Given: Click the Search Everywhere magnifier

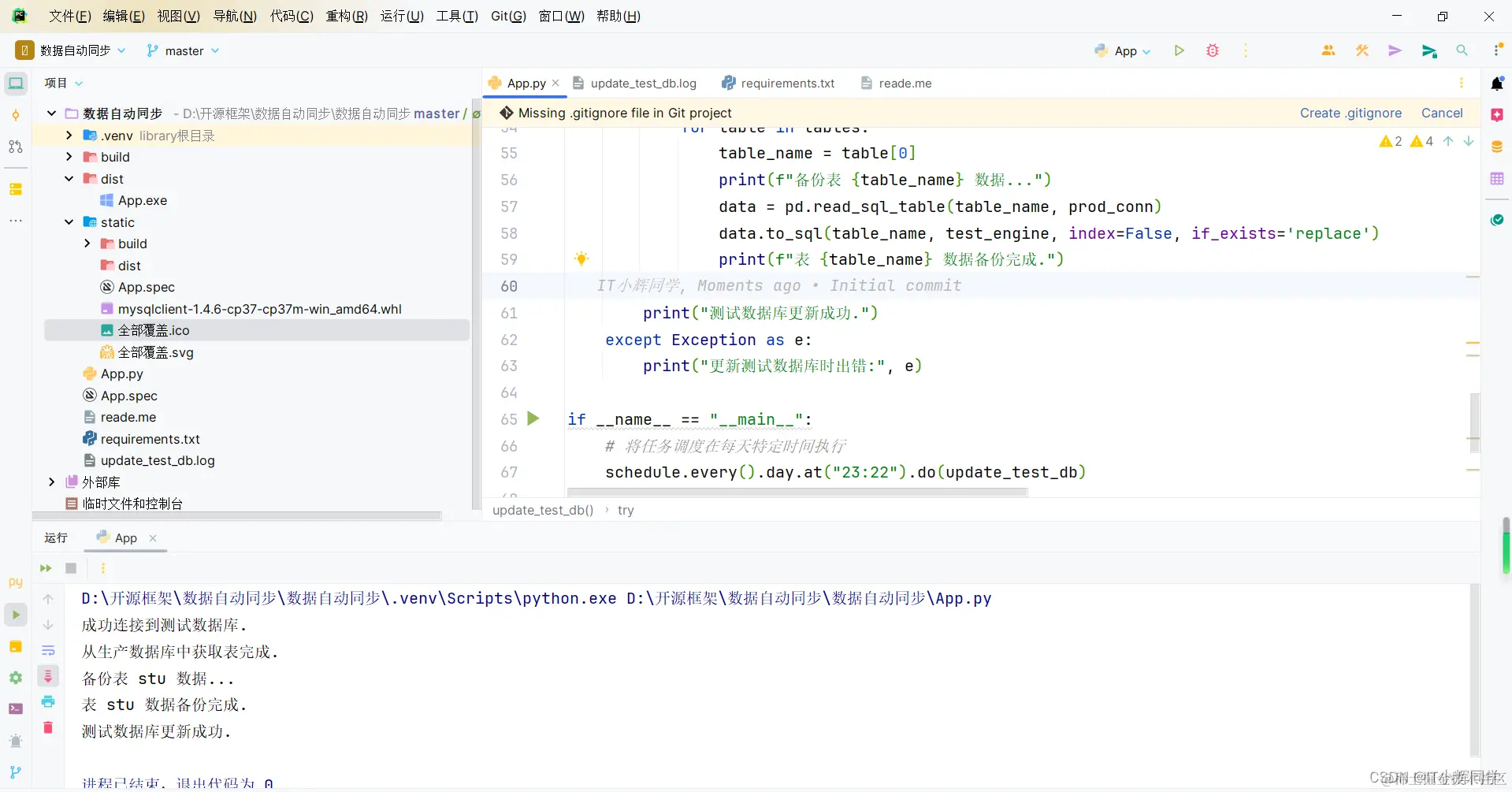Looking at the screenshot, I should click(1462, 50).
